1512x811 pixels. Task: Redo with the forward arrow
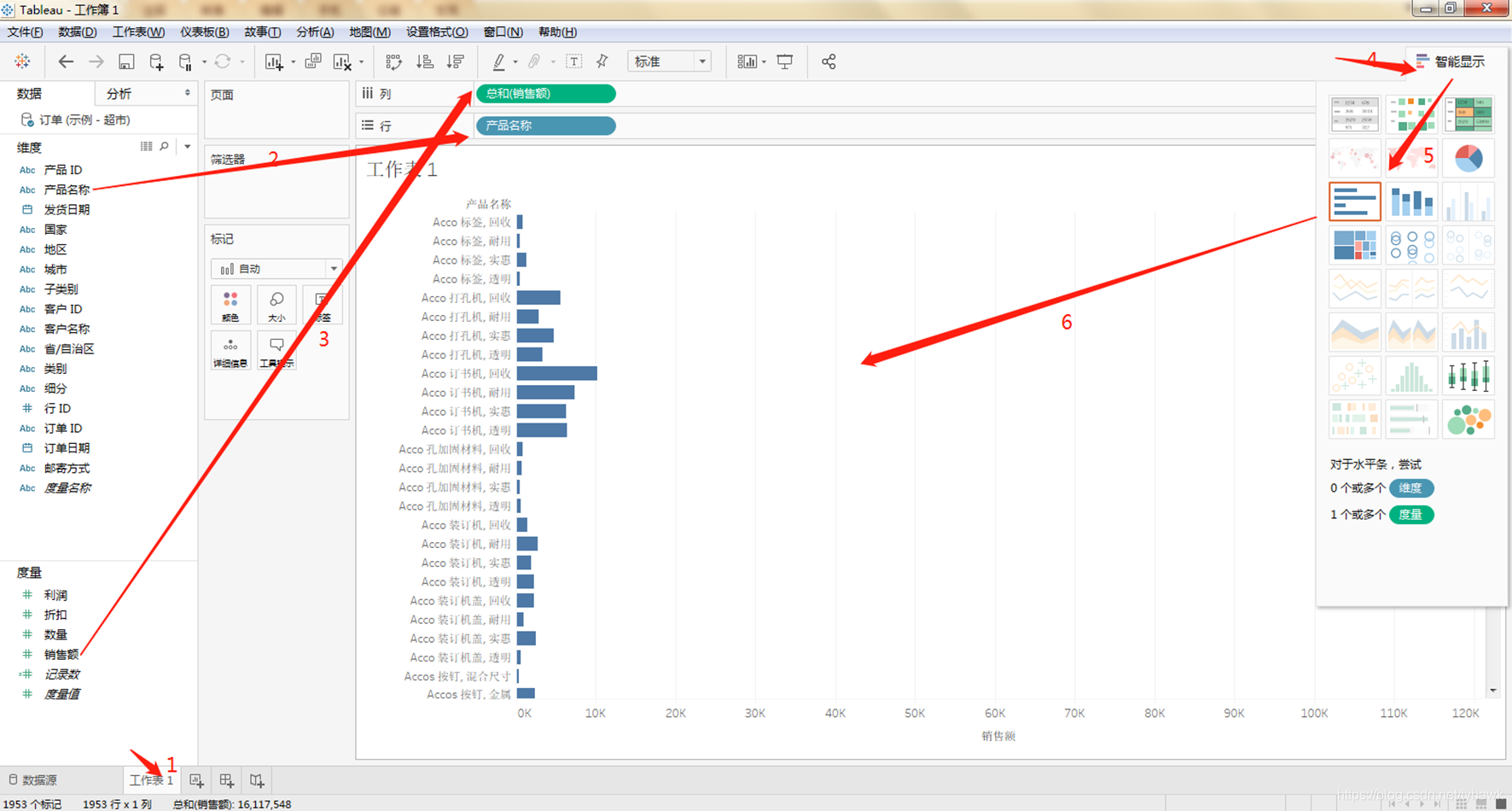coord(96,61)
